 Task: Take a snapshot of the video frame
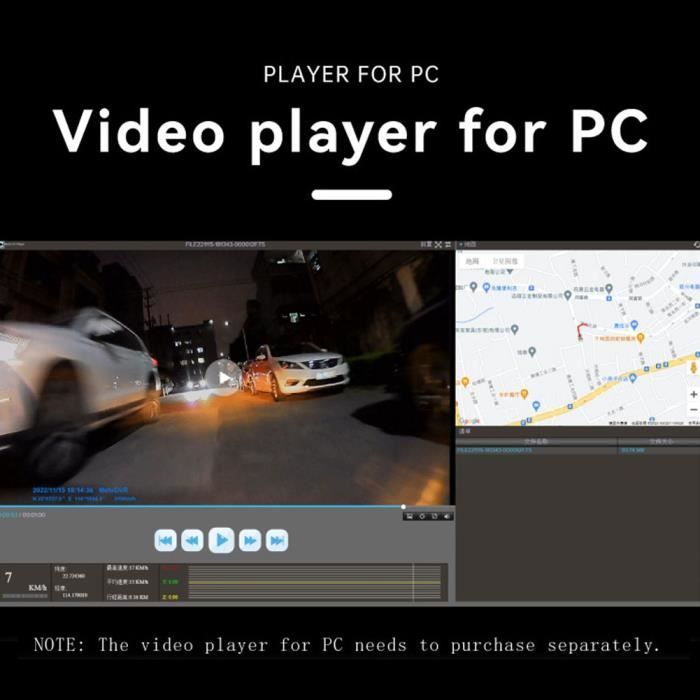point(410,517)
